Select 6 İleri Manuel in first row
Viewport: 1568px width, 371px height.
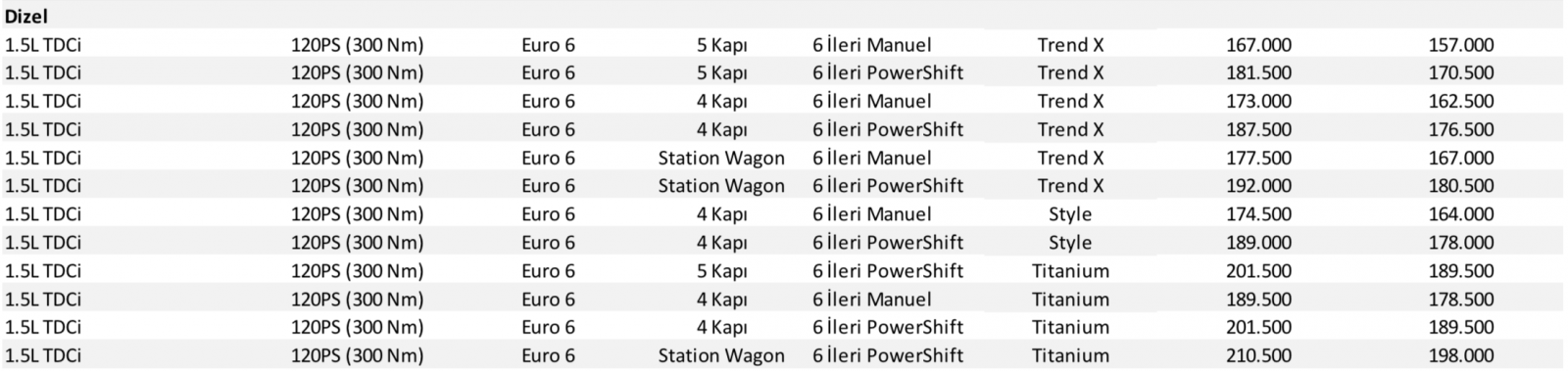point(872,45)
